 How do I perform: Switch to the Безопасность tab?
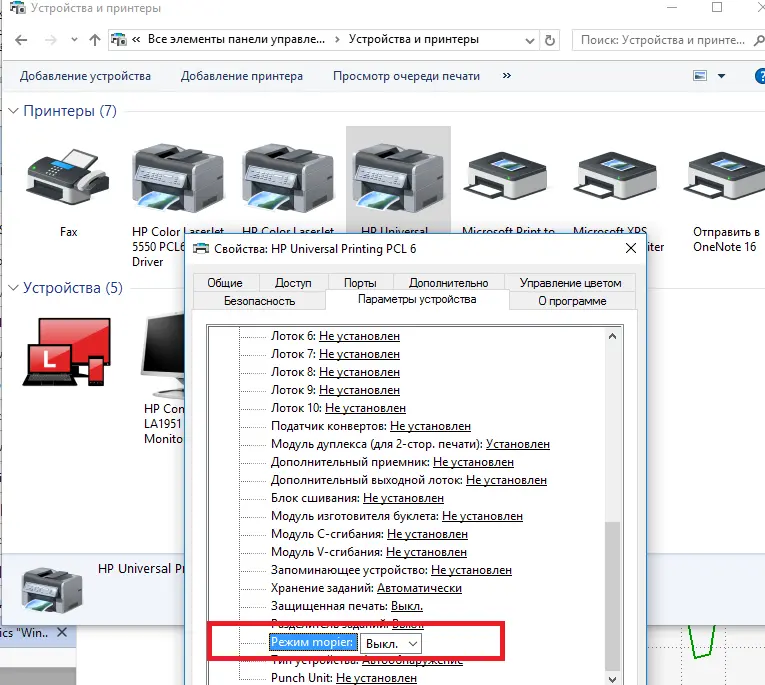pos(260,301)
